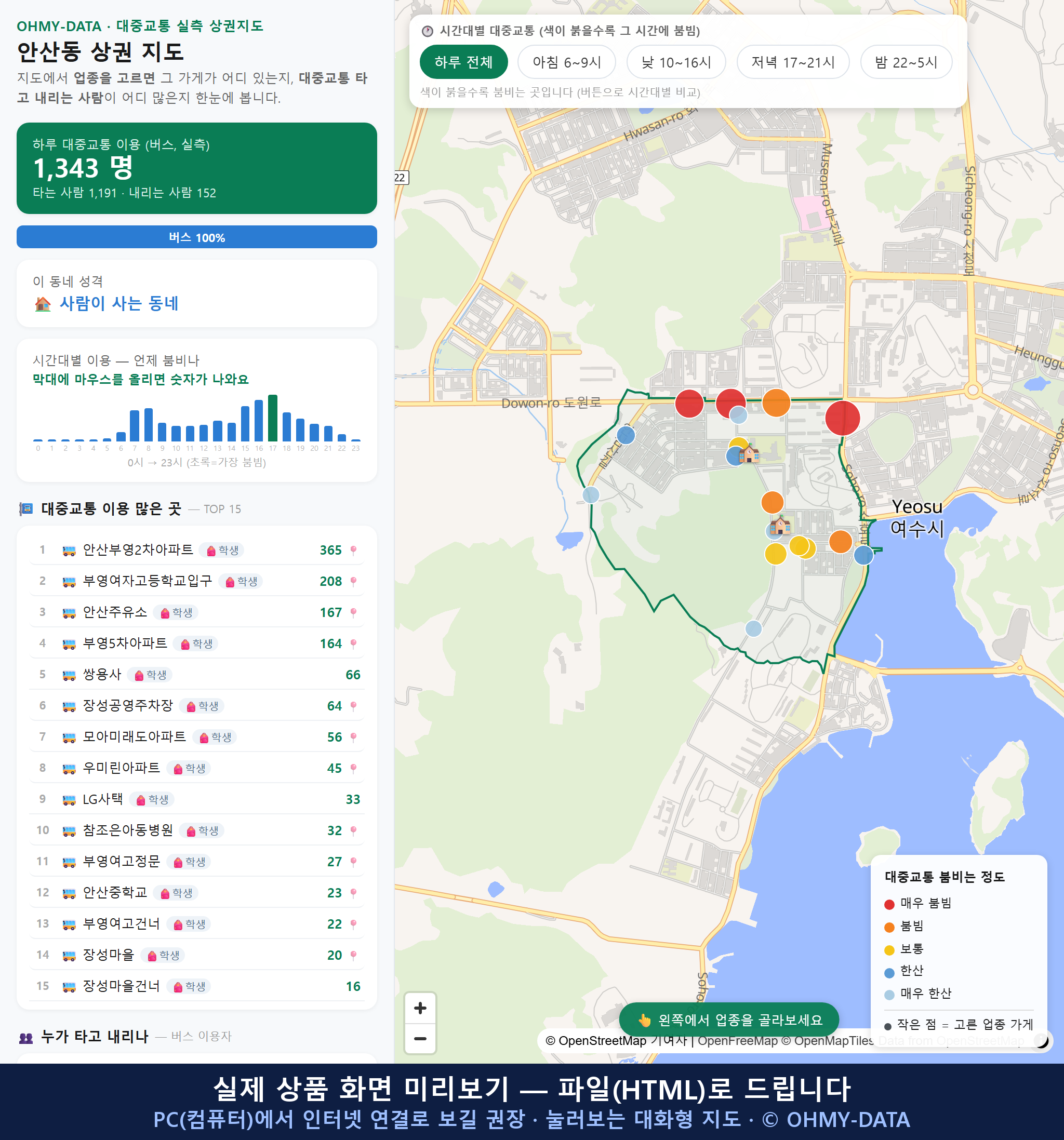Select the 부영여고건너 stop row

tap(197, 924)
